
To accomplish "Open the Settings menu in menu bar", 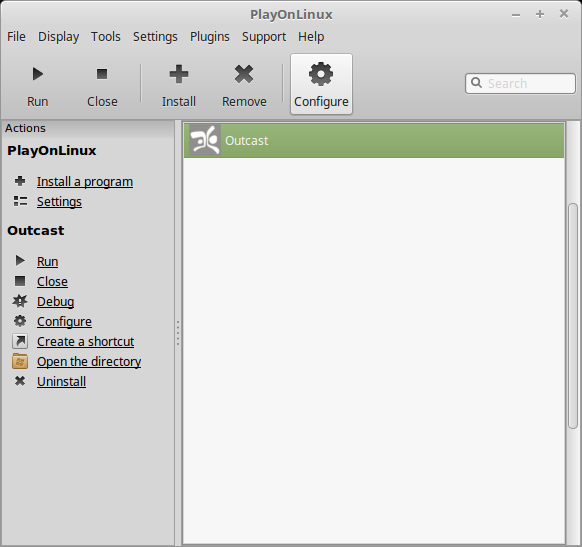I will tap(155, 37).
